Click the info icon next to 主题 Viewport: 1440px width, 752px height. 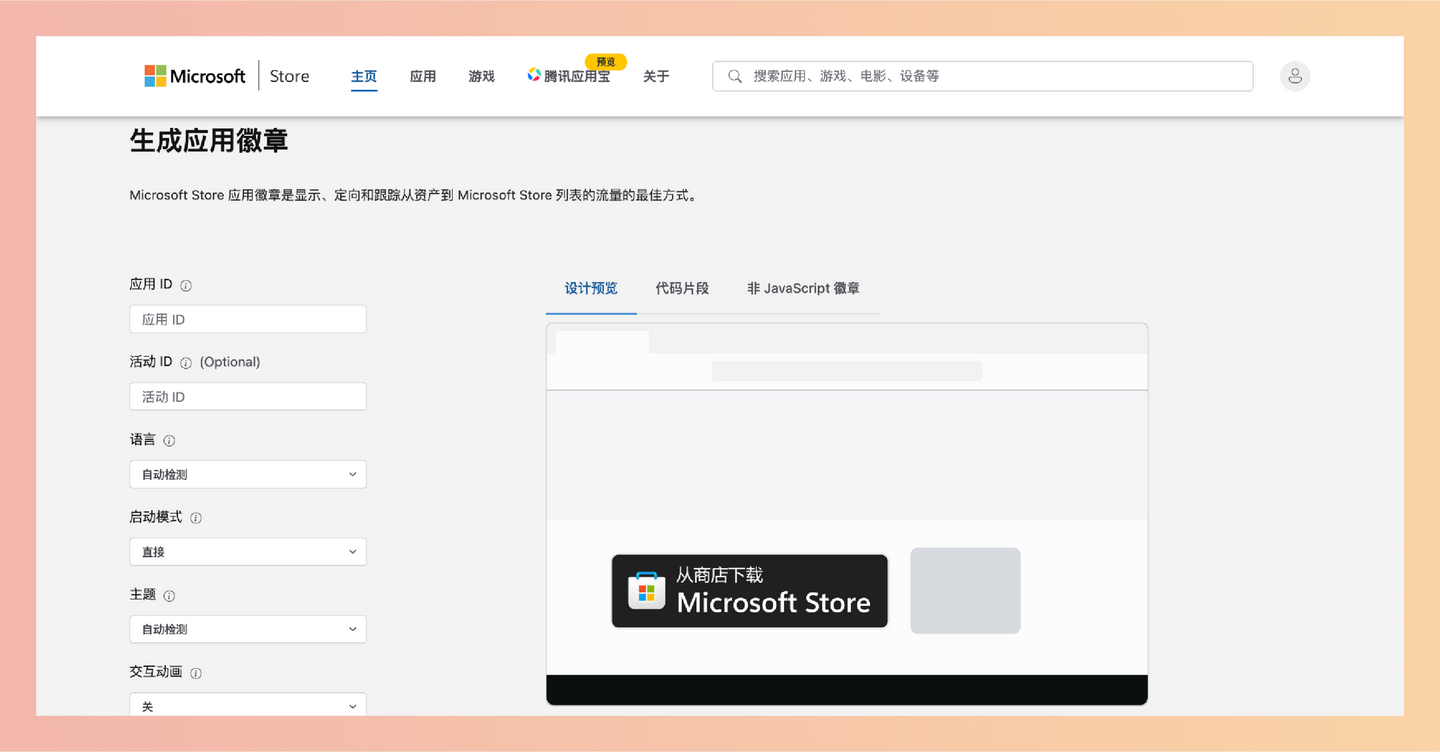click(x=168, y=595)
